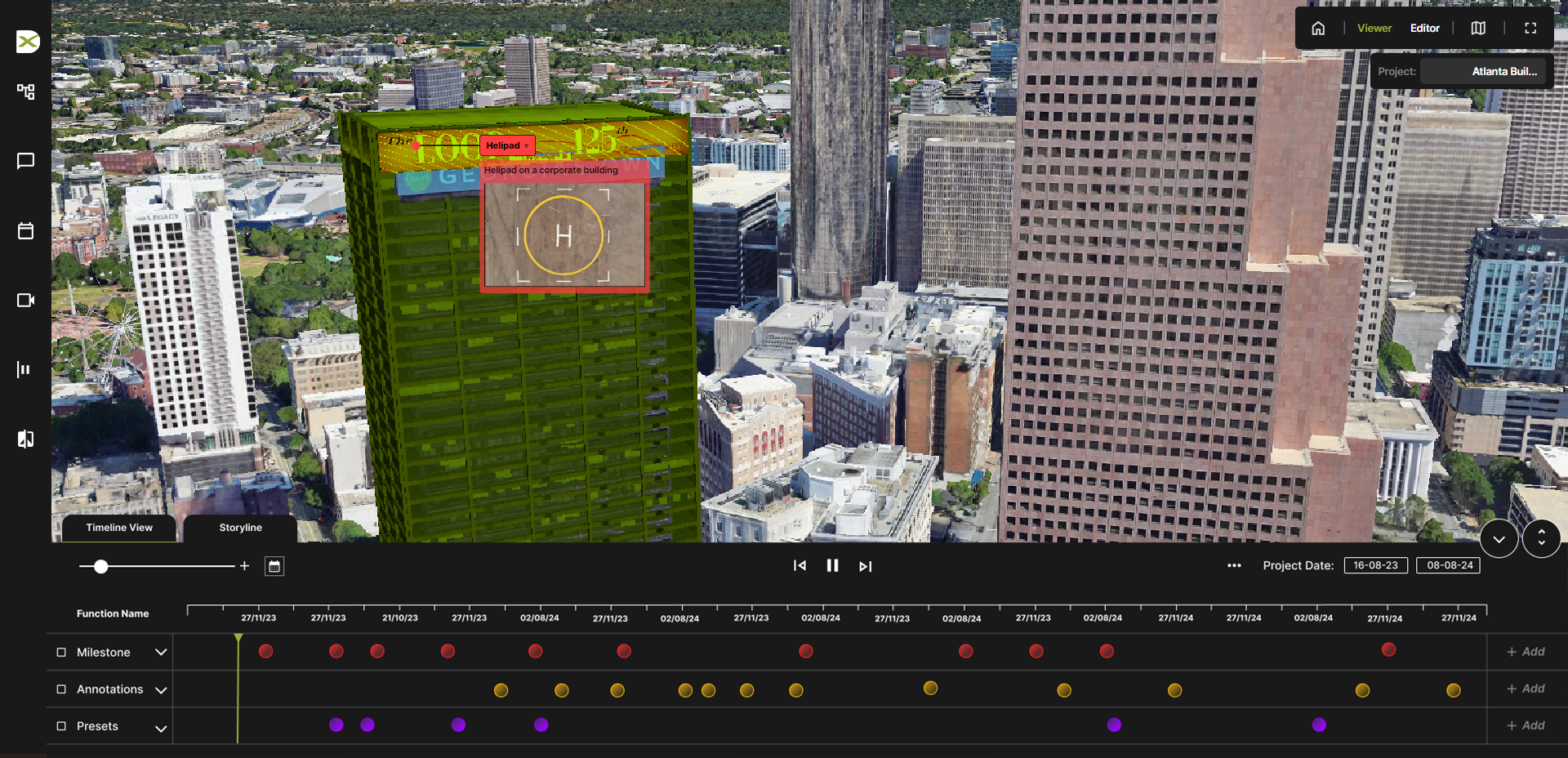
Task: Pause the timeline playback
Action: coord(832,565)
